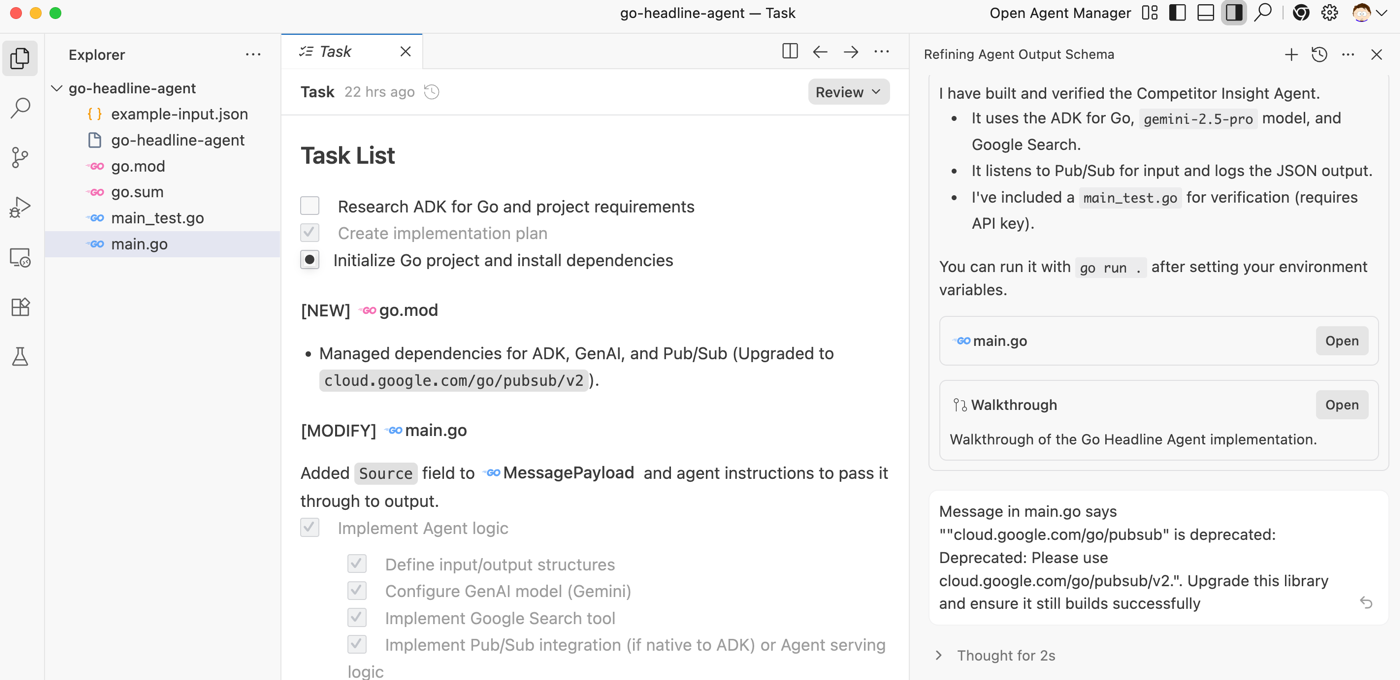The height and width of the screenshot is (680, 1400).
Task: Toggle 'Implement Agent logic' checkbox
Action: click(310, 528)
